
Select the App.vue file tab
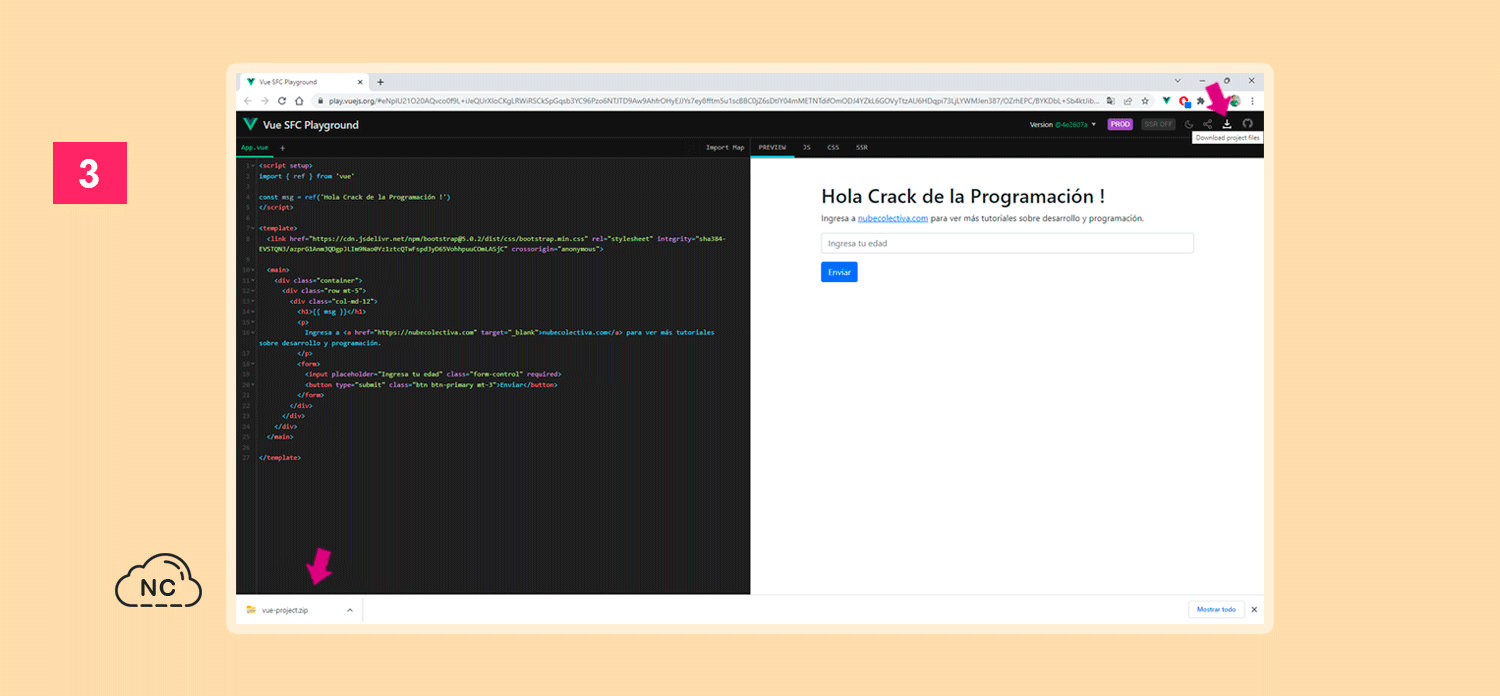tap(254, 147)
